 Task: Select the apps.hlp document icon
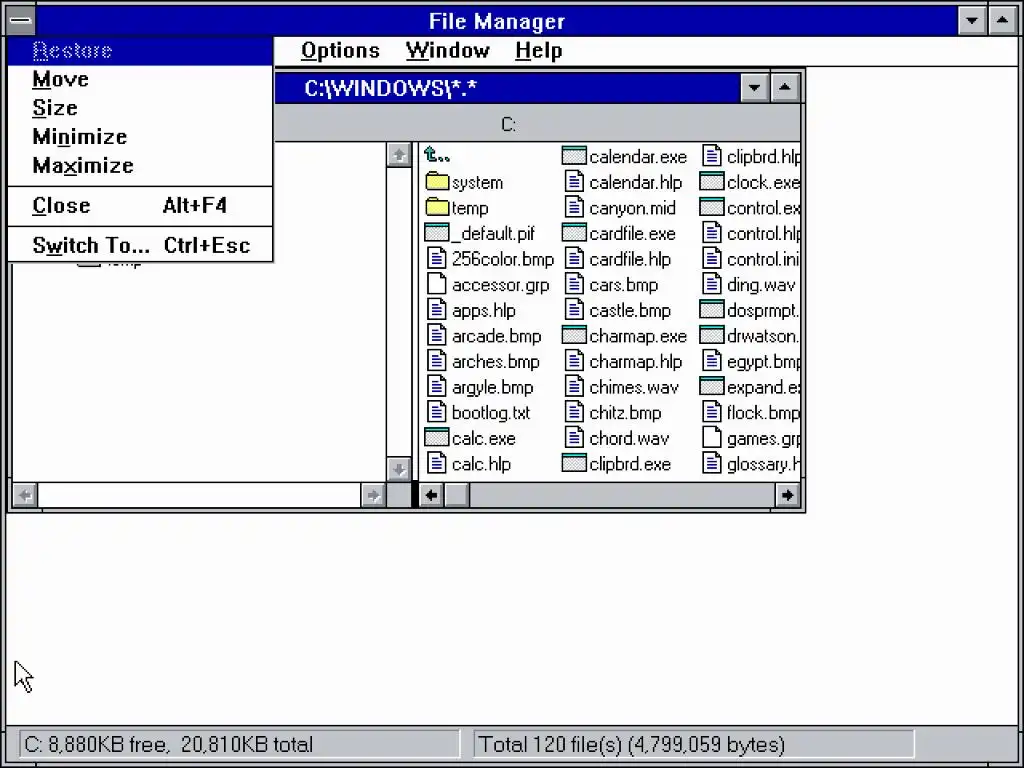(x=436, y=310)
